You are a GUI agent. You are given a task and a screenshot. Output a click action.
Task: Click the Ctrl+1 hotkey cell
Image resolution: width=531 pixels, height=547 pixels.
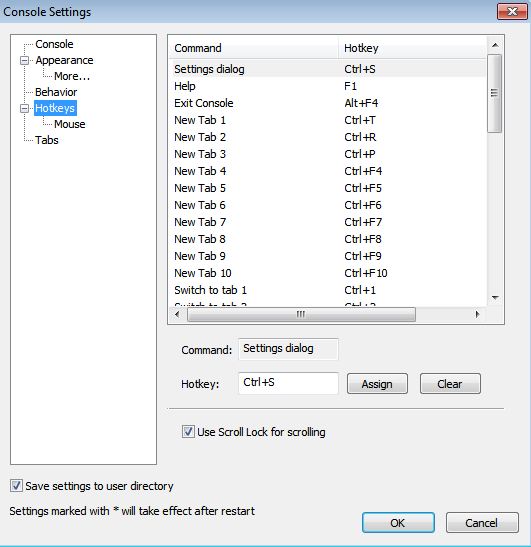click(x=360, y=290)
